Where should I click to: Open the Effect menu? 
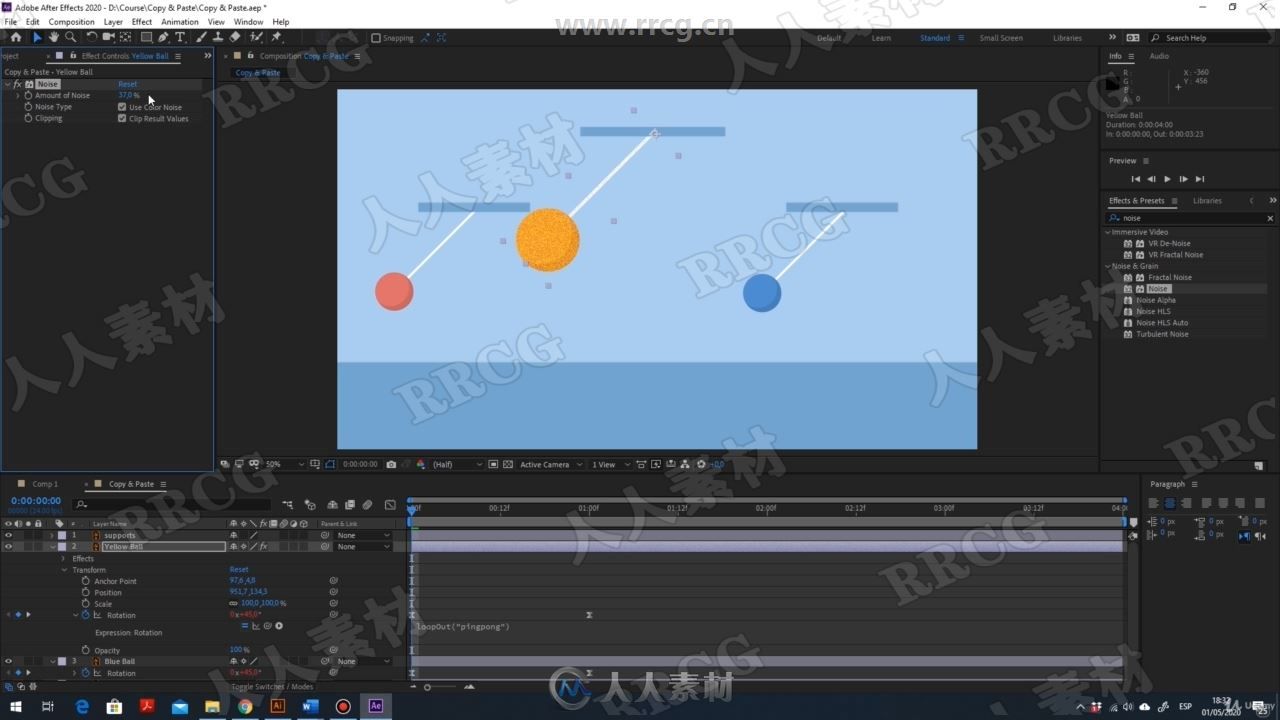pyautogui.click(x=142, y=21)
